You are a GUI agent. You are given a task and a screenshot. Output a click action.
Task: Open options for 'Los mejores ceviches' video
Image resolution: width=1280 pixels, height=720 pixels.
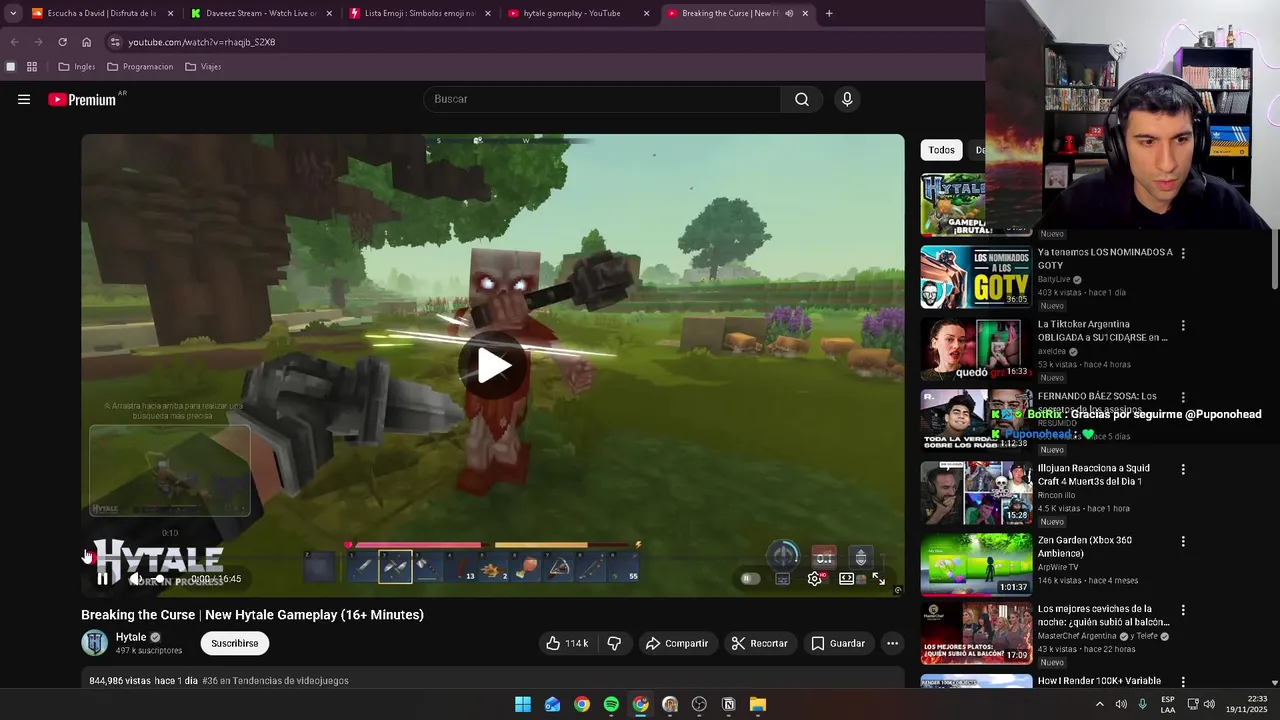(x=1183, y=610)
